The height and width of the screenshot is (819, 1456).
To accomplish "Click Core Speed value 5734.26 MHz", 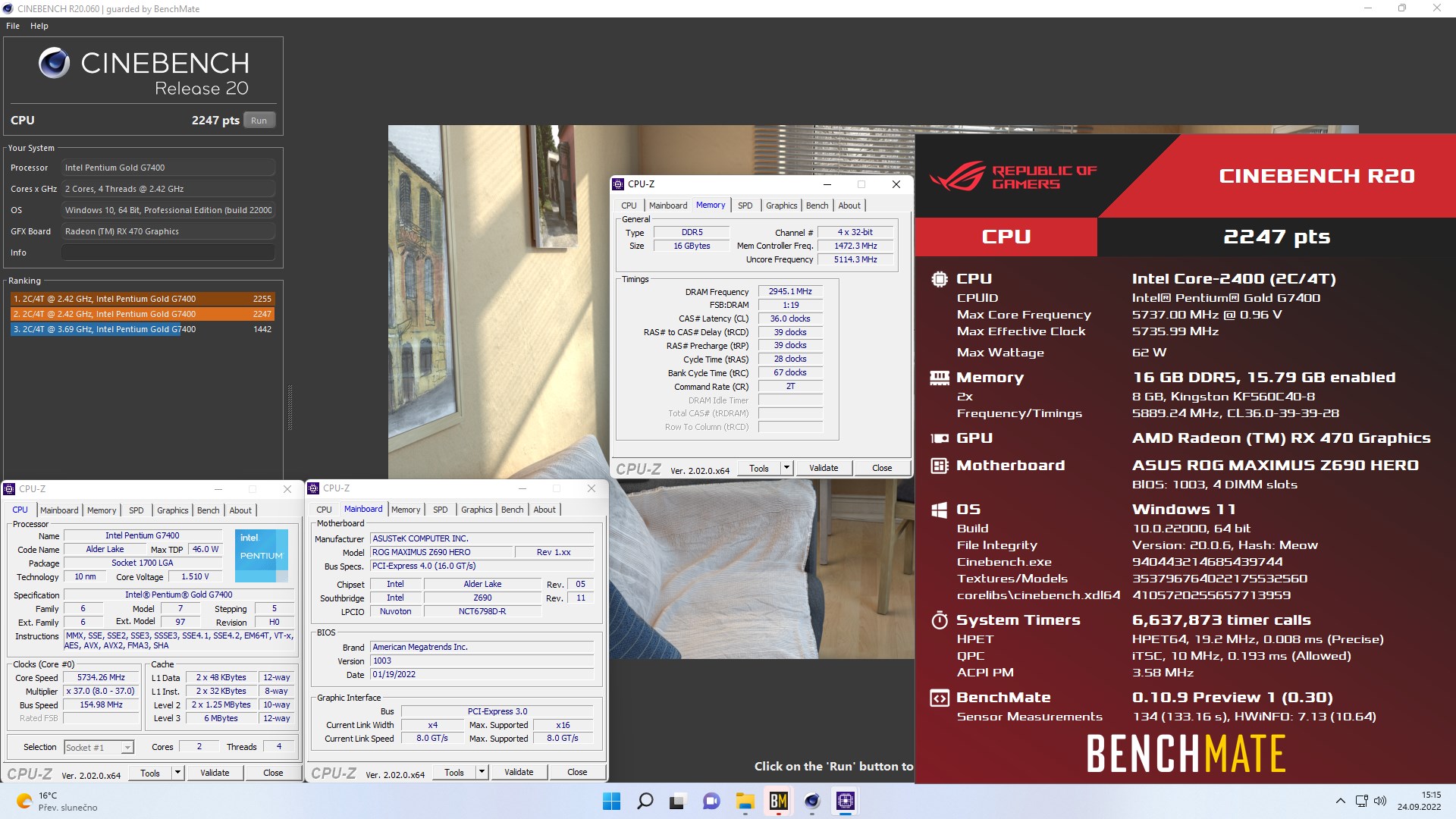I will tap(101, 677).
